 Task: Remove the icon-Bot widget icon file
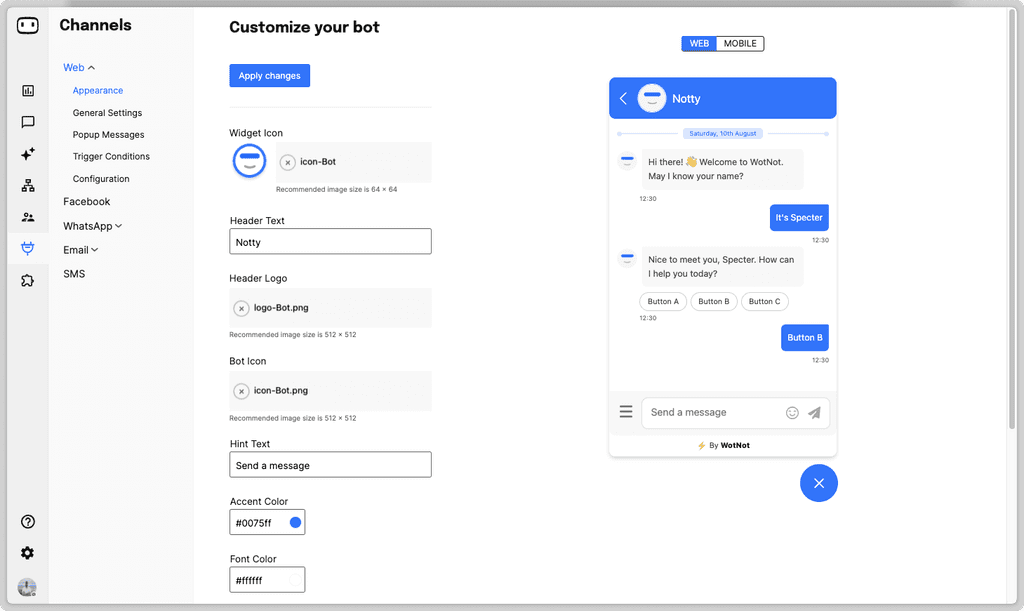click(287, 163)
